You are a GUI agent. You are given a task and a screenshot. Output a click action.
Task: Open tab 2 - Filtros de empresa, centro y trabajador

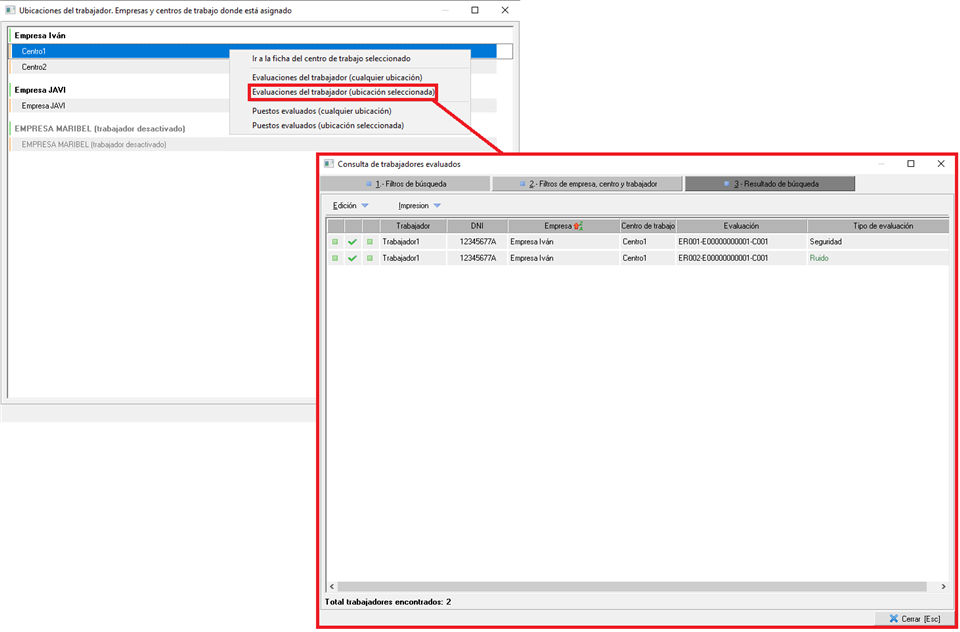tap(587, 184)
